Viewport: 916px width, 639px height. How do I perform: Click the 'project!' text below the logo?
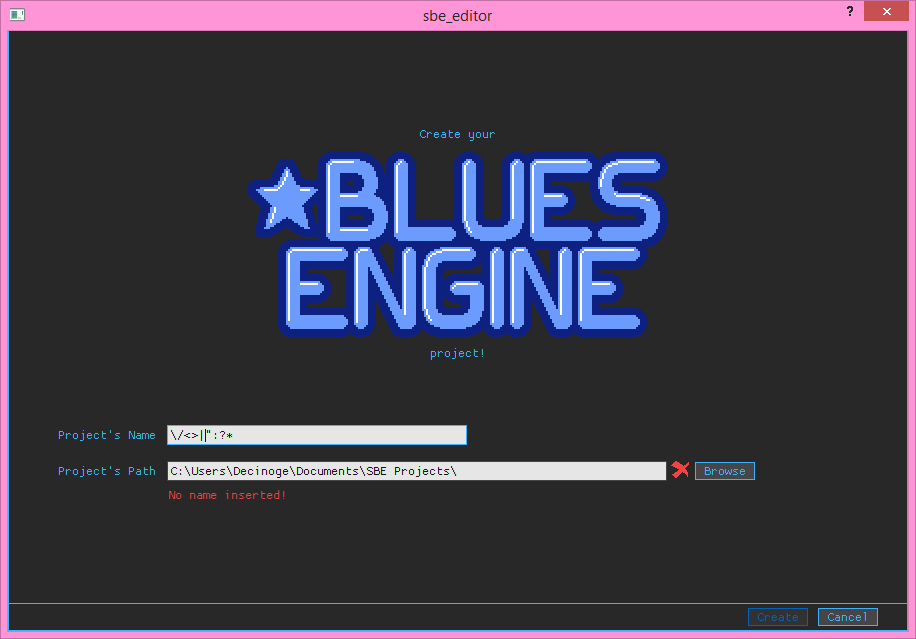tap(457, 353)
